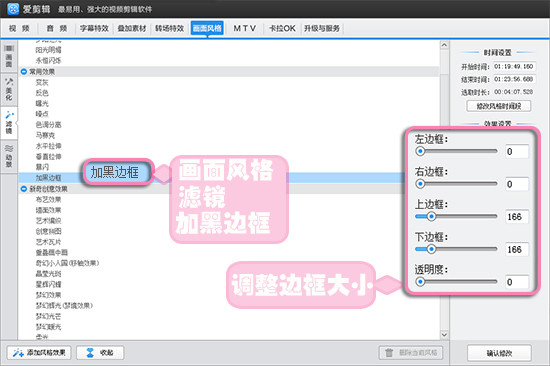Click the trash delete current style button
The height and width of the screenshot is (366, 550).
[x=411, y=353]
